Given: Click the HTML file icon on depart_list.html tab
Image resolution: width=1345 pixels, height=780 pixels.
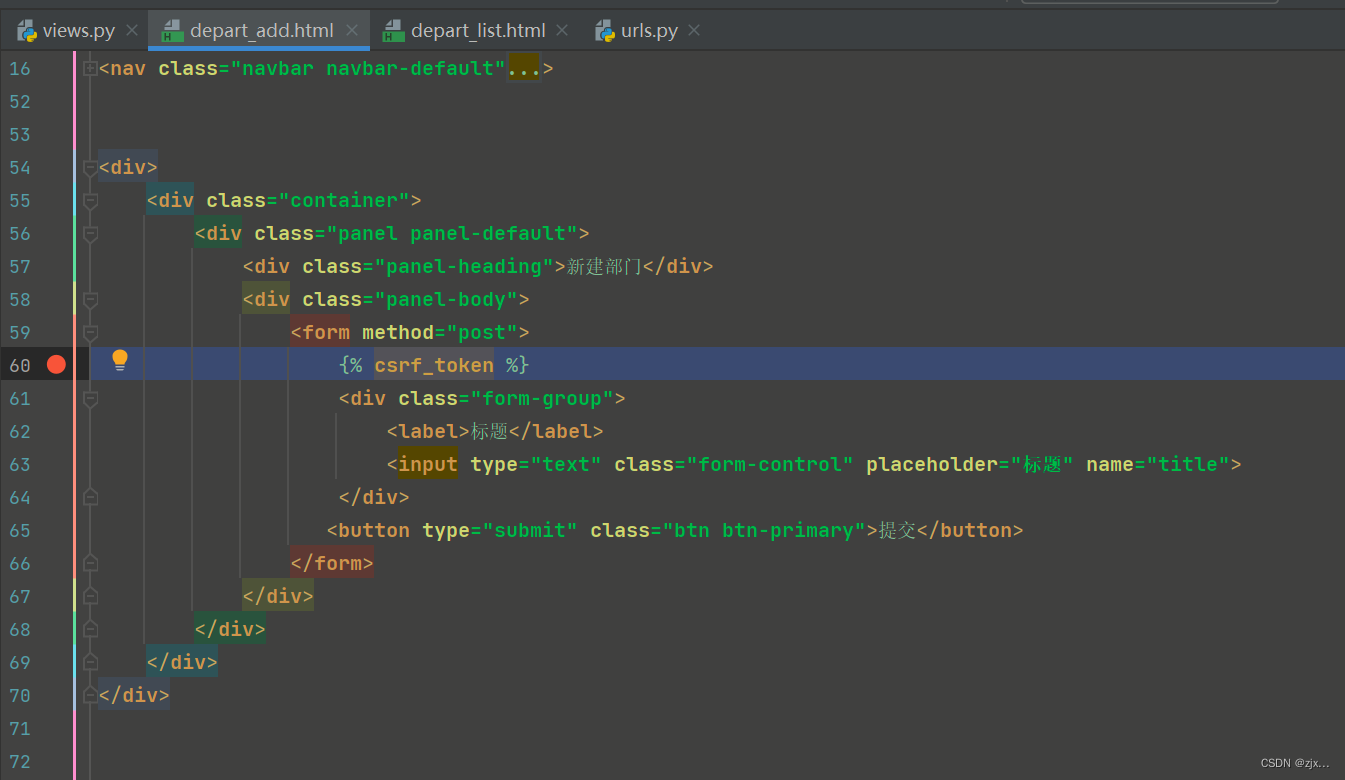Looking at the screenshot, I should pos(394,31).
